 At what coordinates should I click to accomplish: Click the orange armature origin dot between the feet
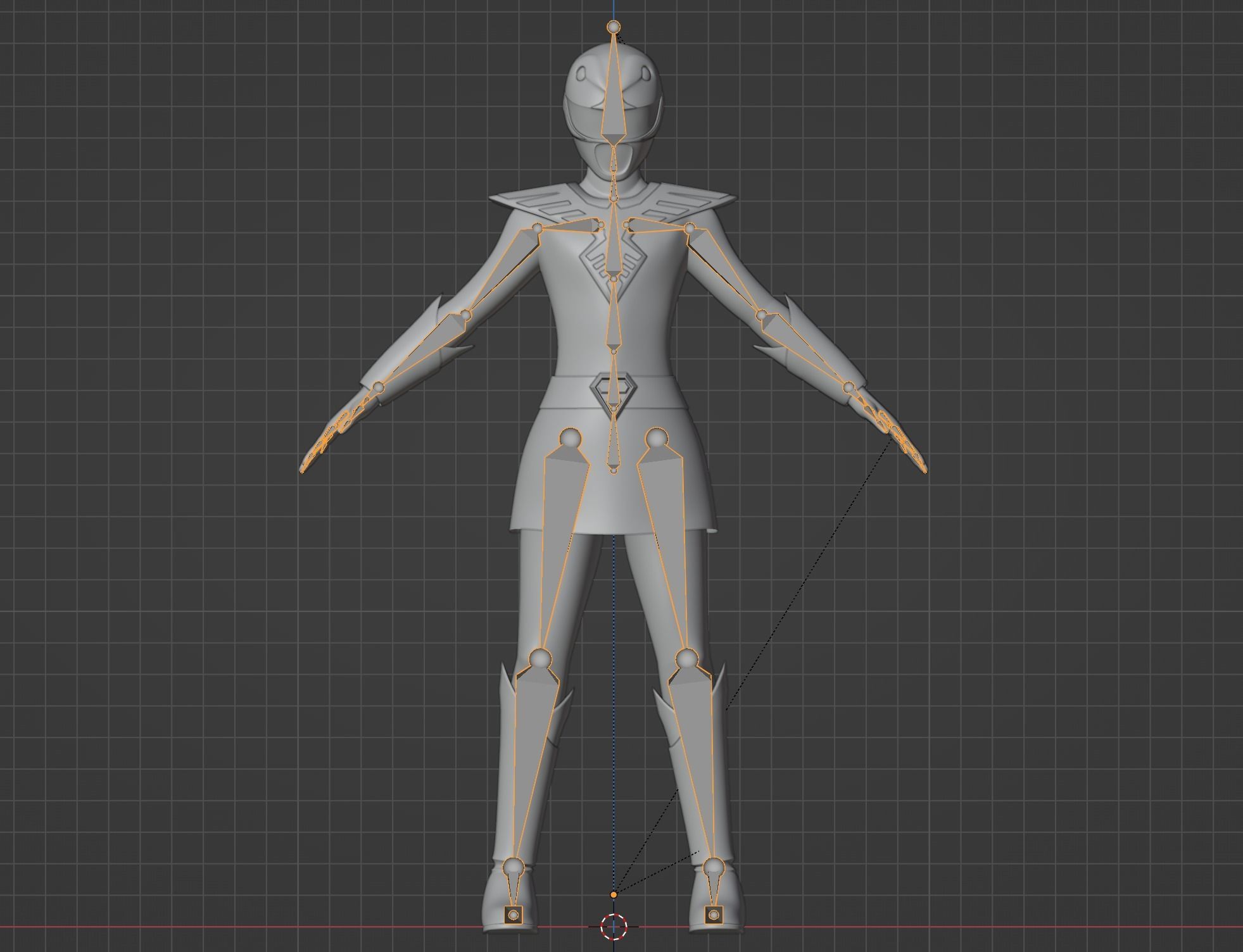[x=613, y=894]
